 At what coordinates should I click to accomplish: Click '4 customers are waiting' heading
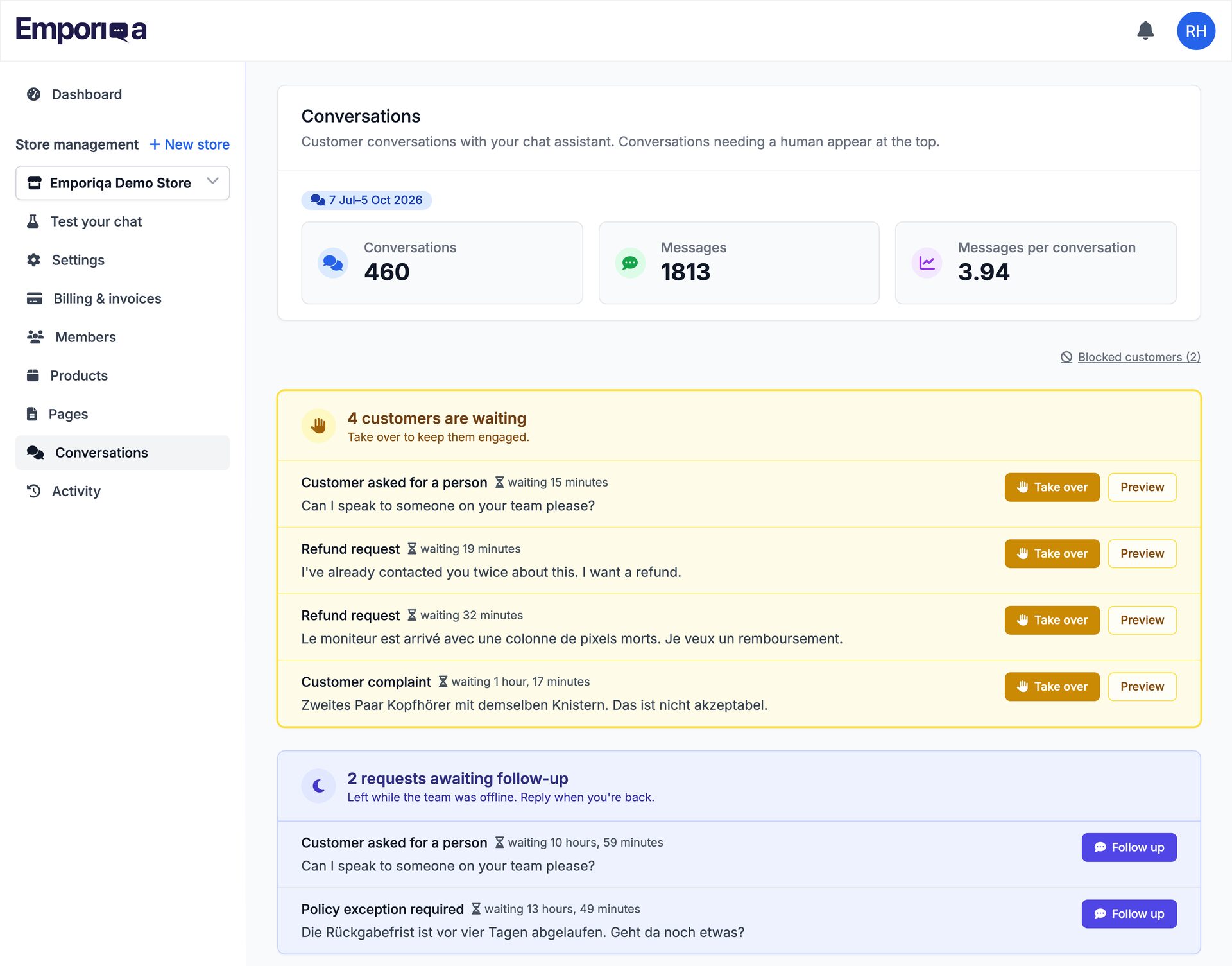[x=437, y=418]
